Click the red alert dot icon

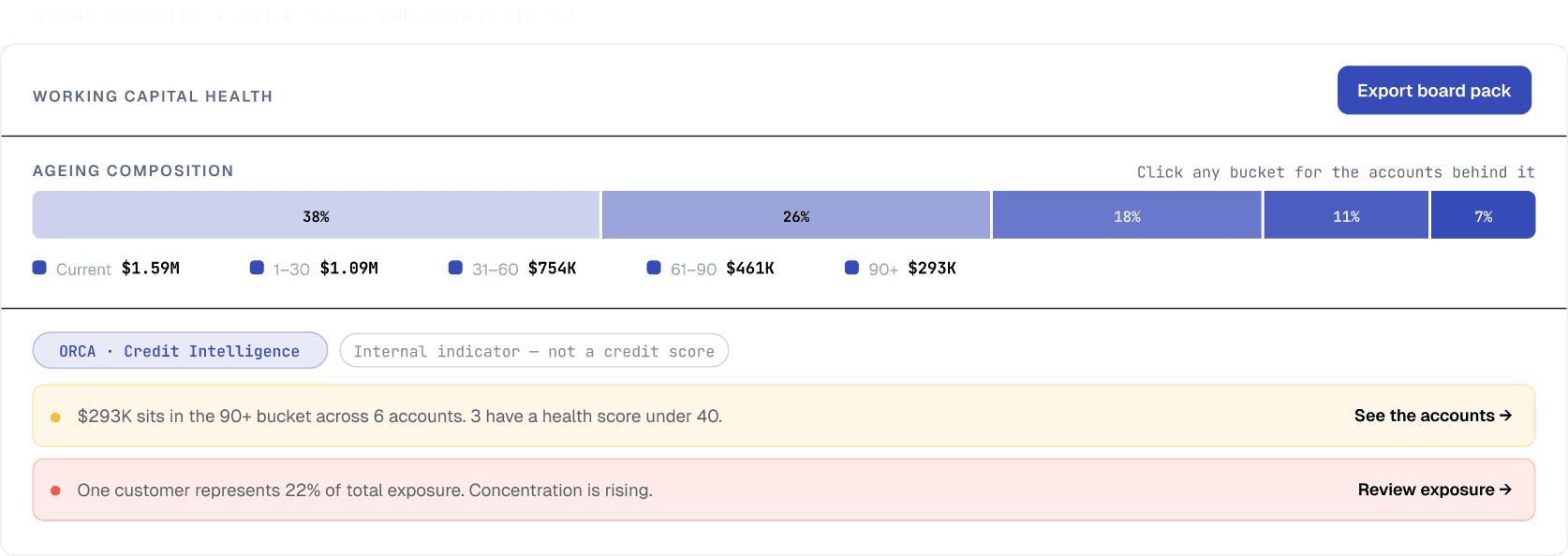click(55, 490)
